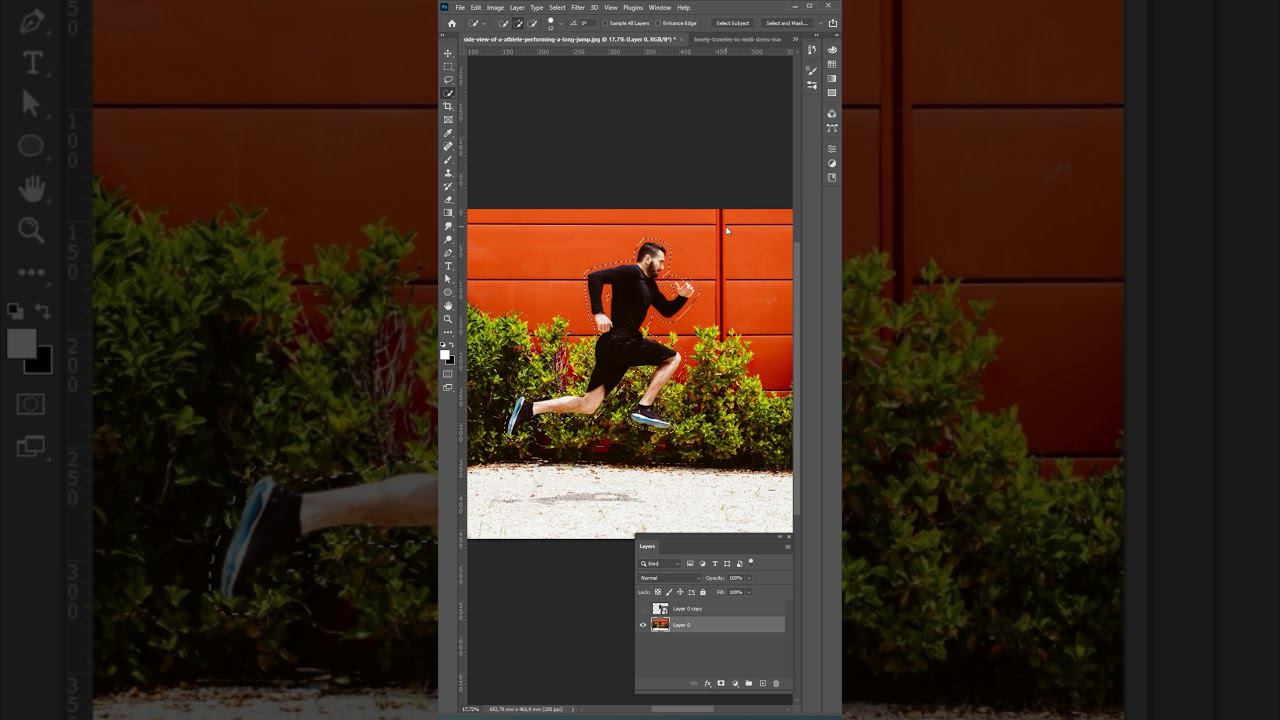Select the Rectangular Marquee tool
The height and width of the screenshot is (720, 1280).
click(x=448, y=66)
